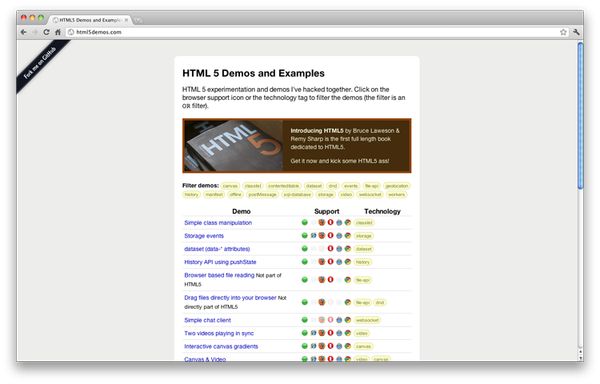The image size is (600, 384).
Task: Click the Introducing HTML5 book banner
Action: point(297,146)
